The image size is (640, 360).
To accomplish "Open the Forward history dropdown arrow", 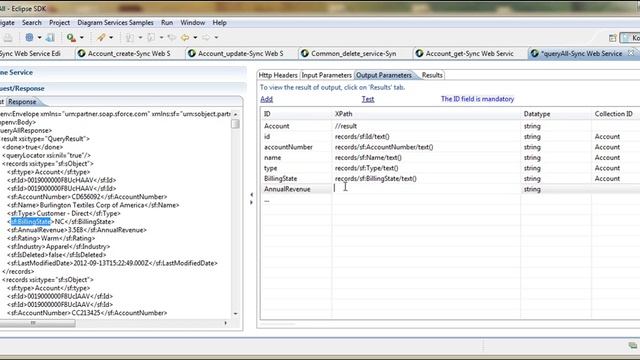I will tap(217, 38).
